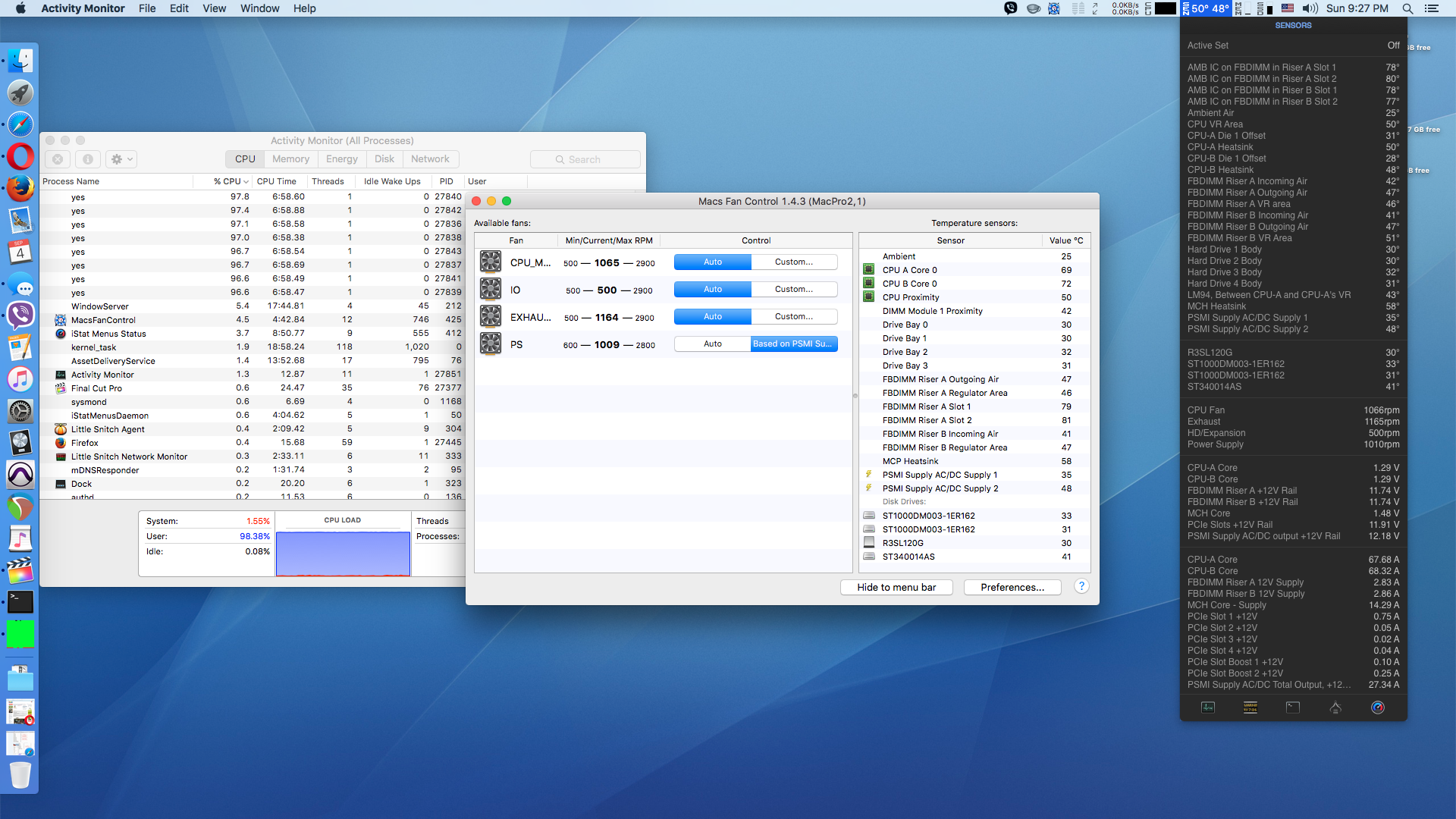Set IO fan control to Auto

coord(712,290)
